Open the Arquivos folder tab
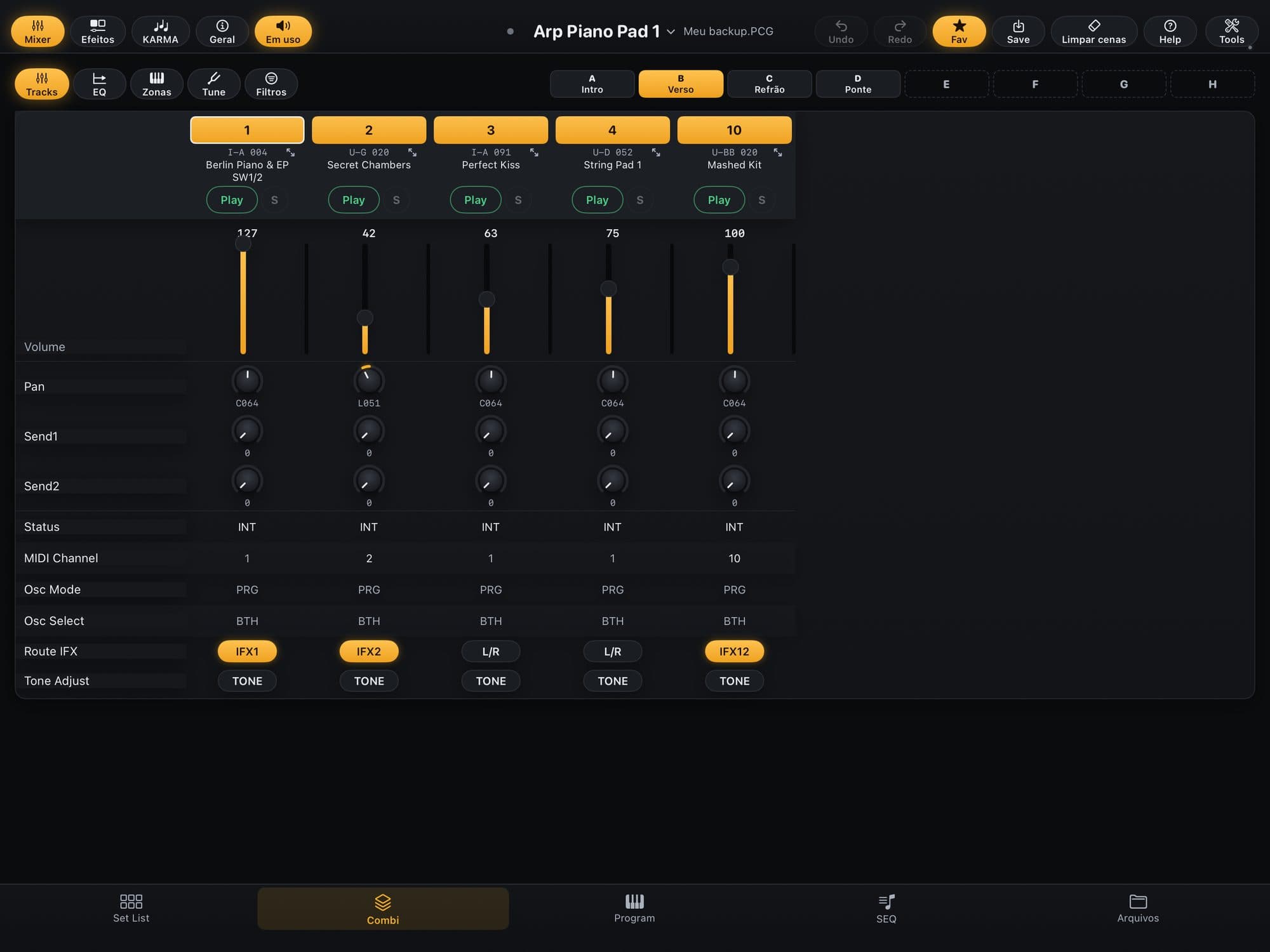 click(x=1138, y=909)
